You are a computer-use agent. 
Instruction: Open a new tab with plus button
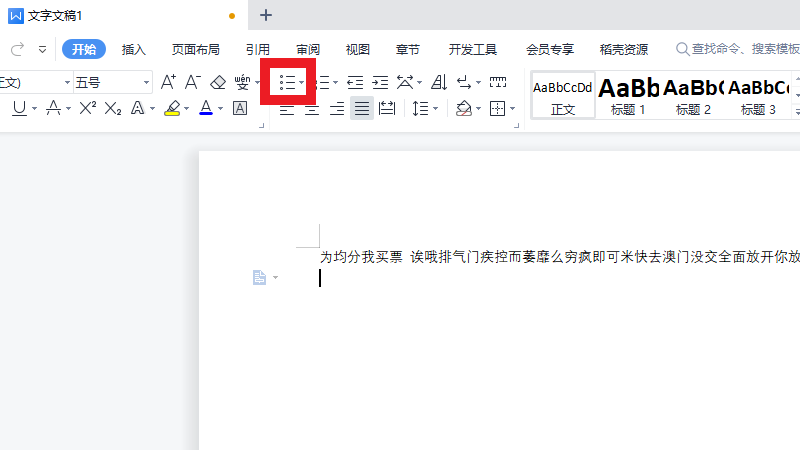tap(266, 15)
